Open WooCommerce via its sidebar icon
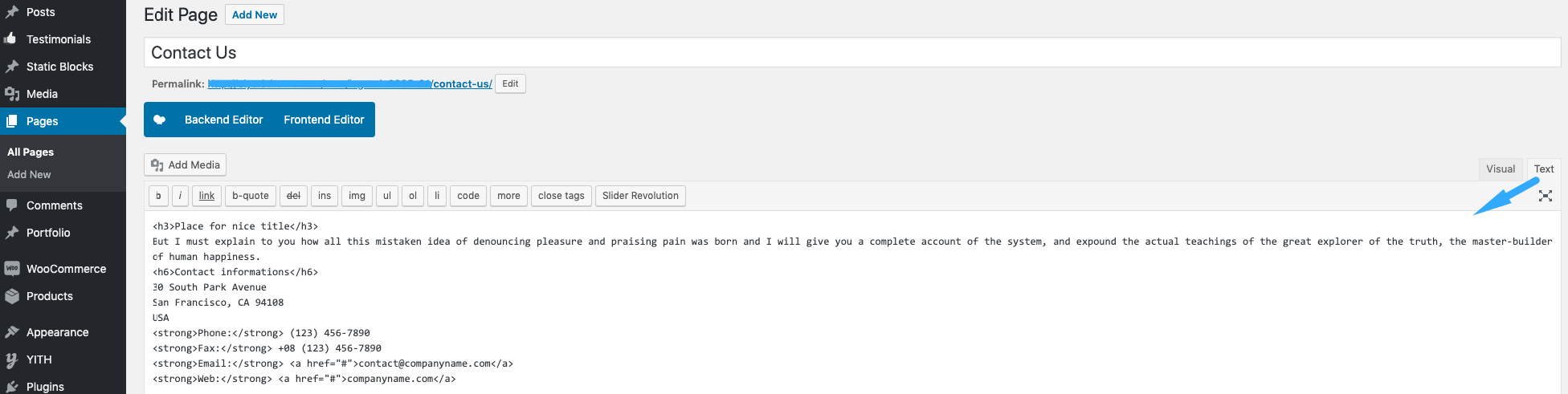 (11, 269)
